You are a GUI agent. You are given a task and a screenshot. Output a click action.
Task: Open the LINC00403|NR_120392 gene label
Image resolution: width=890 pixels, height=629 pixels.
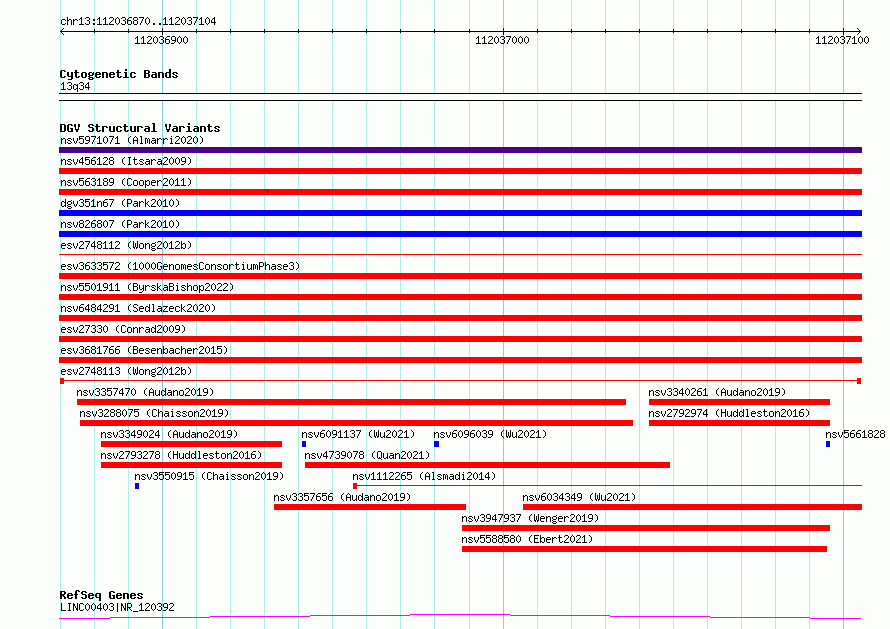(x=117, y=607)
